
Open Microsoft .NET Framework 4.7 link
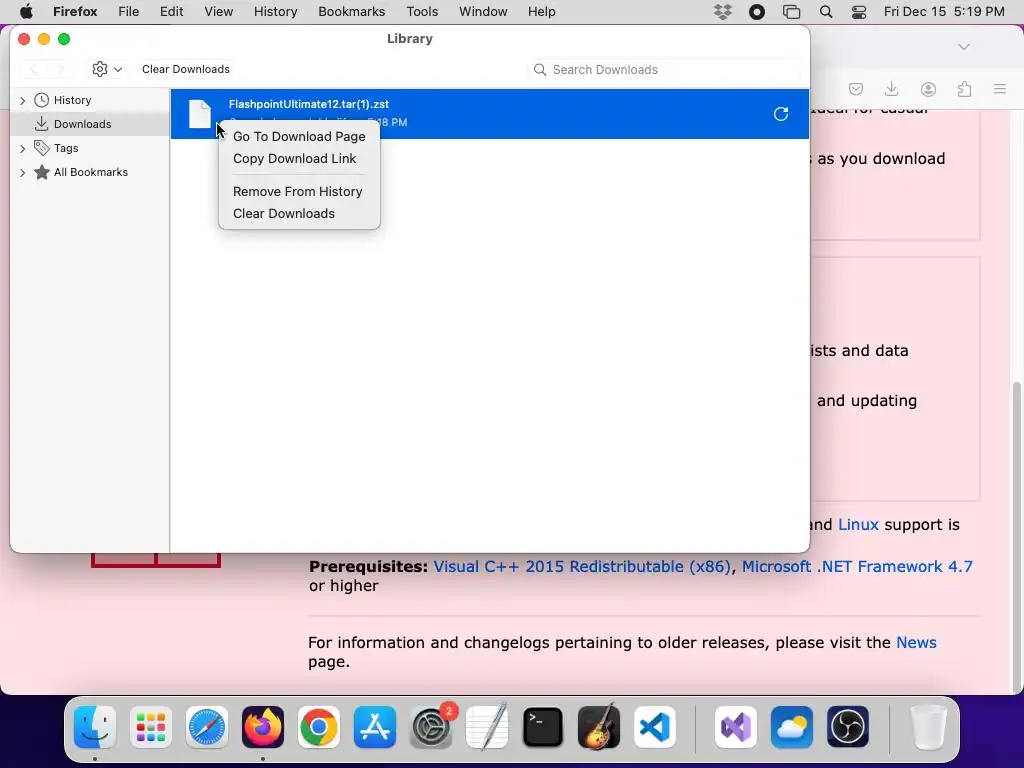point(857,566)
